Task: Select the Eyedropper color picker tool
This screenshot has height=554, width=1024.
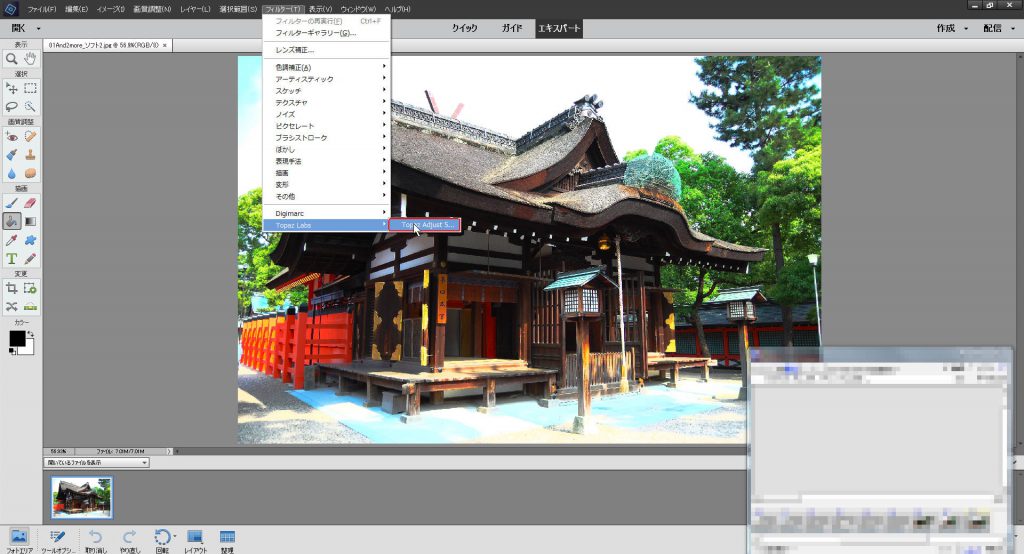Action: tap(12, 240)
